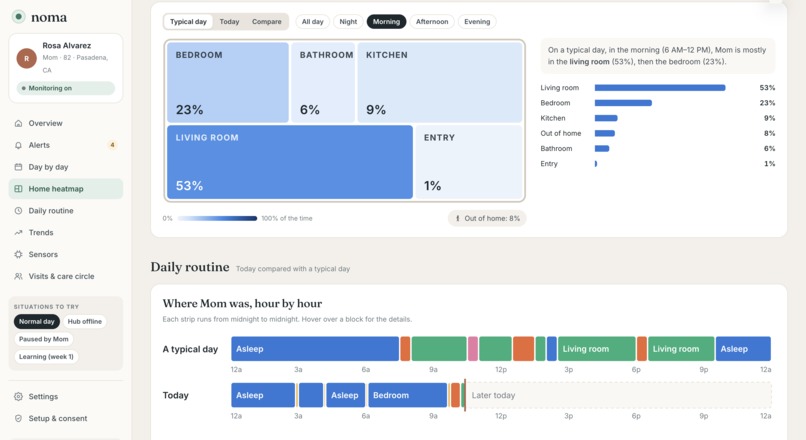The width and height of the screenshot is (806, 440).
Task: Switch to Compare view
Action: click(x=266, y=22)
